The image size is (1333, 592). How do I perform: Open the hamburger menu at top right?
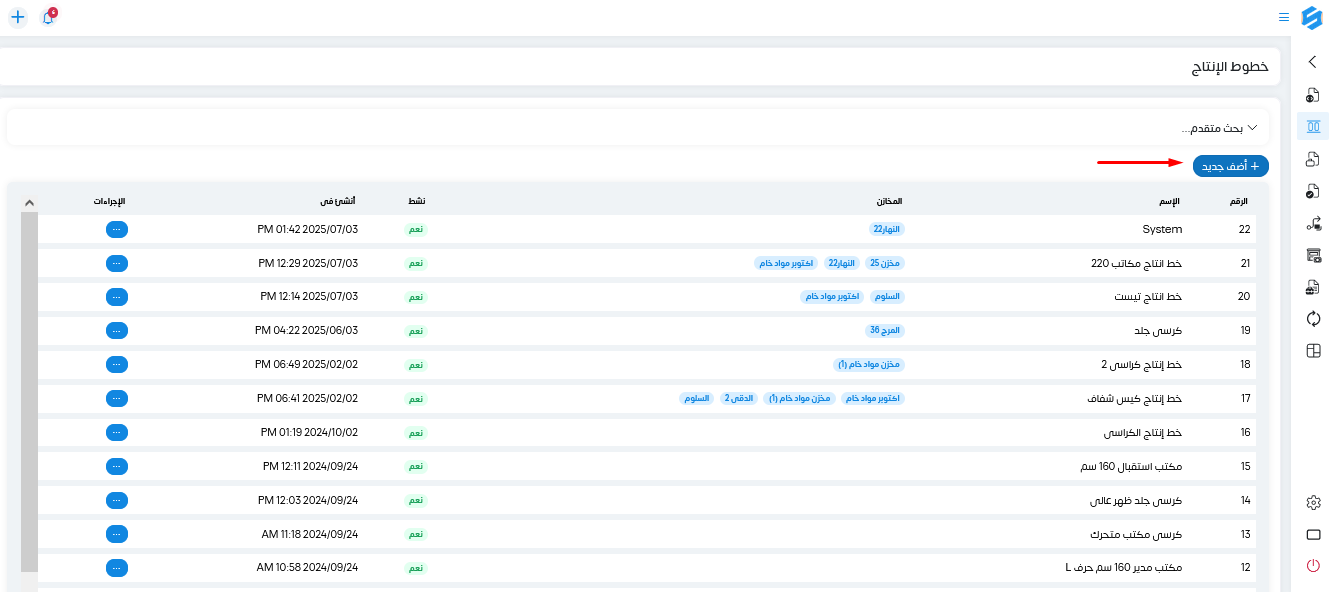pos(1284,17)
